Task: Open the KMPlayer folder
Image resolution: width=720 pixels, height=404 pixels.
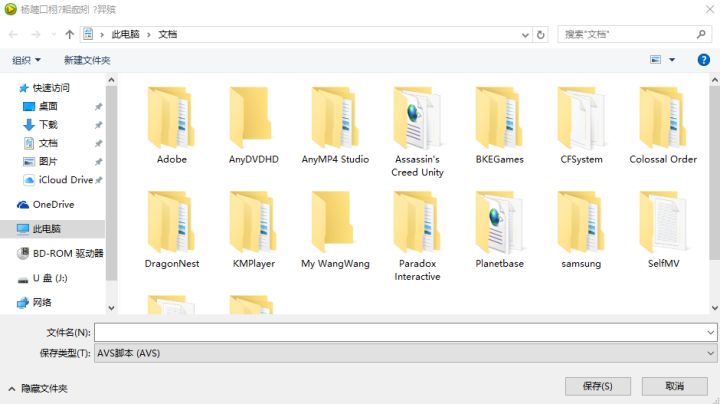Action: (x=253, y=229)
